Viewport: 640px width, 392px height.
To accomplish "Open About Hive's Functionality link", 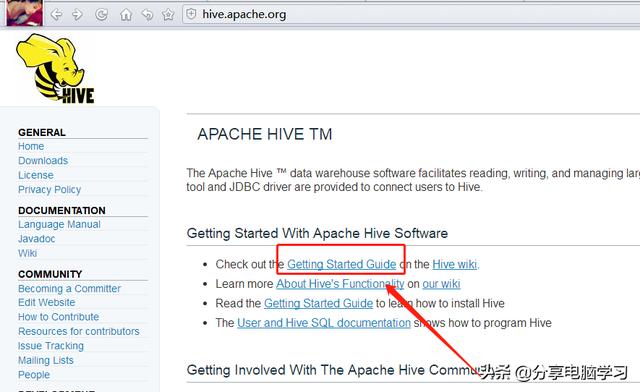I will coord(340,284).
